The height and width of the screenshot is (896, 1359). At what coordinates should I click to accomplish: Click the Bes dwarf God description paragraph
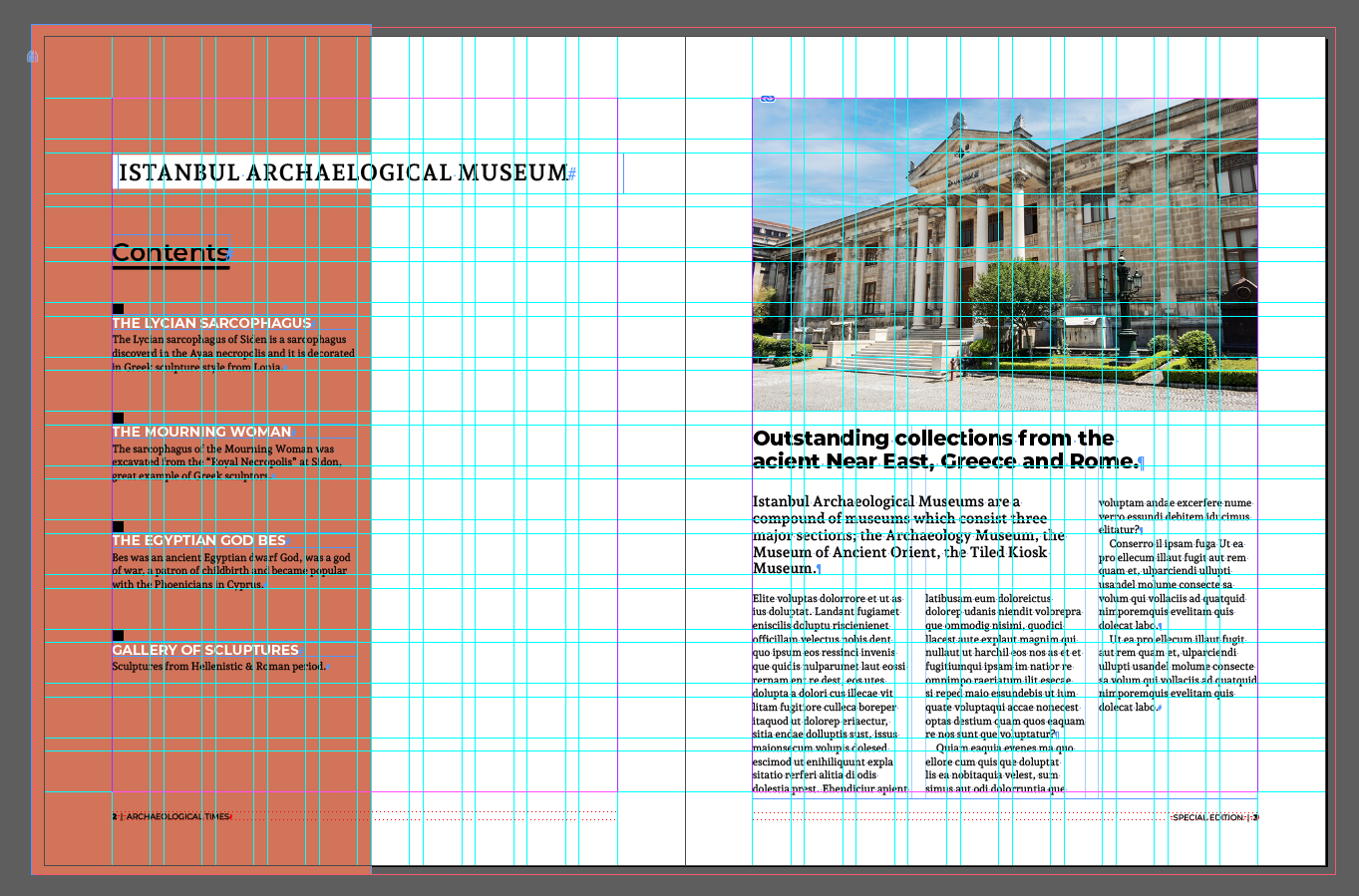pos(231,570)
